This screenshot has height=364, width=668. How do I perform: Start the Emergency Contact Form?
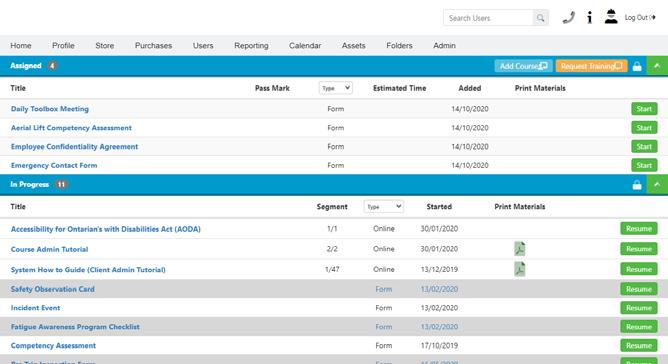tap(644, 165)
